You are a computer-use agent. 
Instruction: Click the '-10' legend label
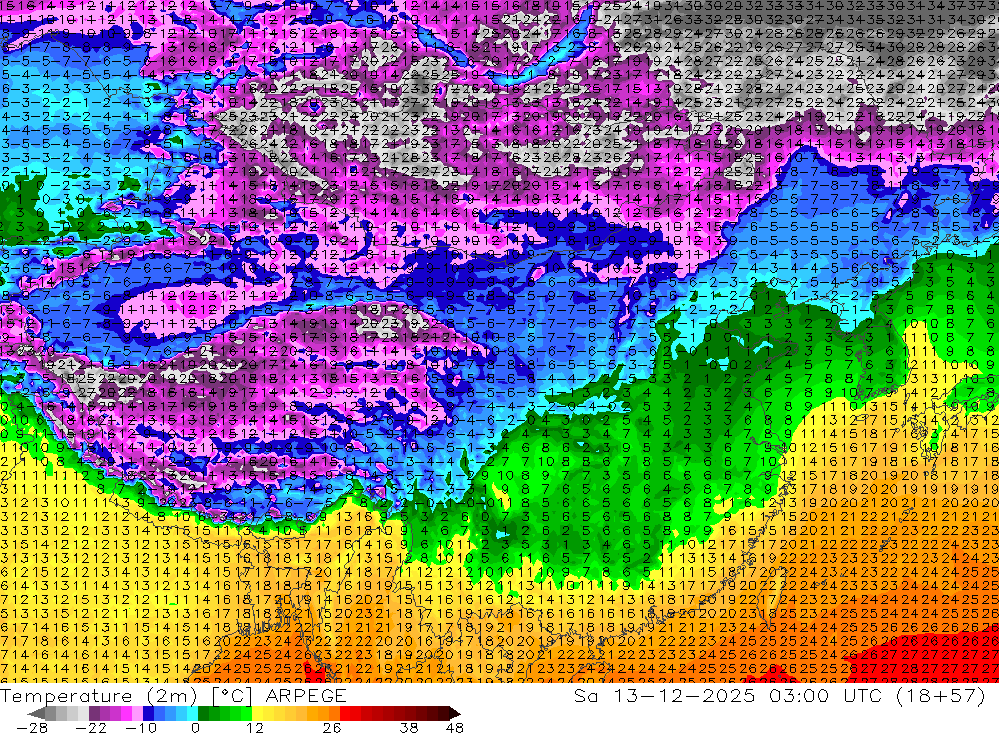pos(142,728)
